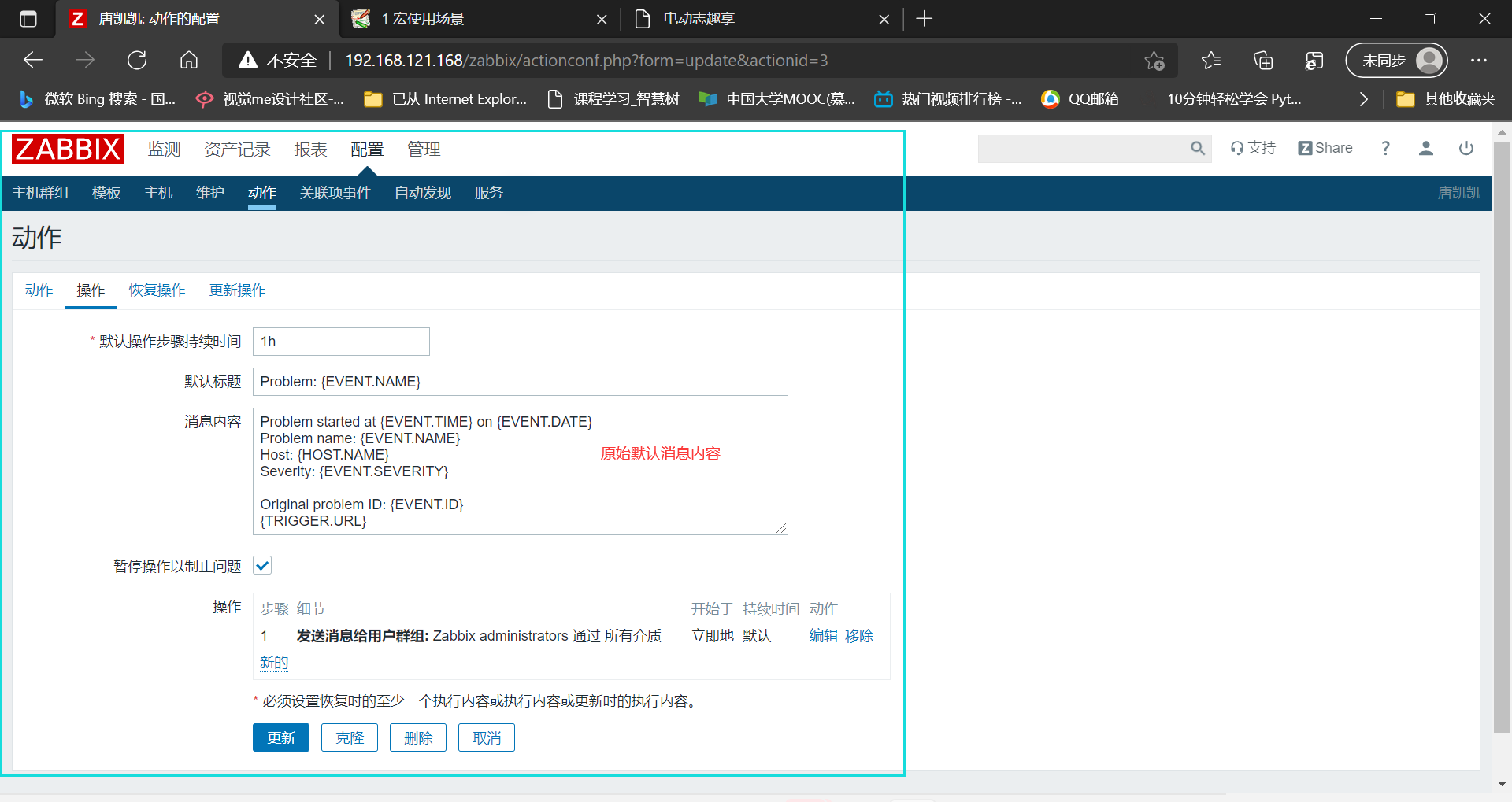
Task: Click the 克隆 button
Action: pos(350,737)
